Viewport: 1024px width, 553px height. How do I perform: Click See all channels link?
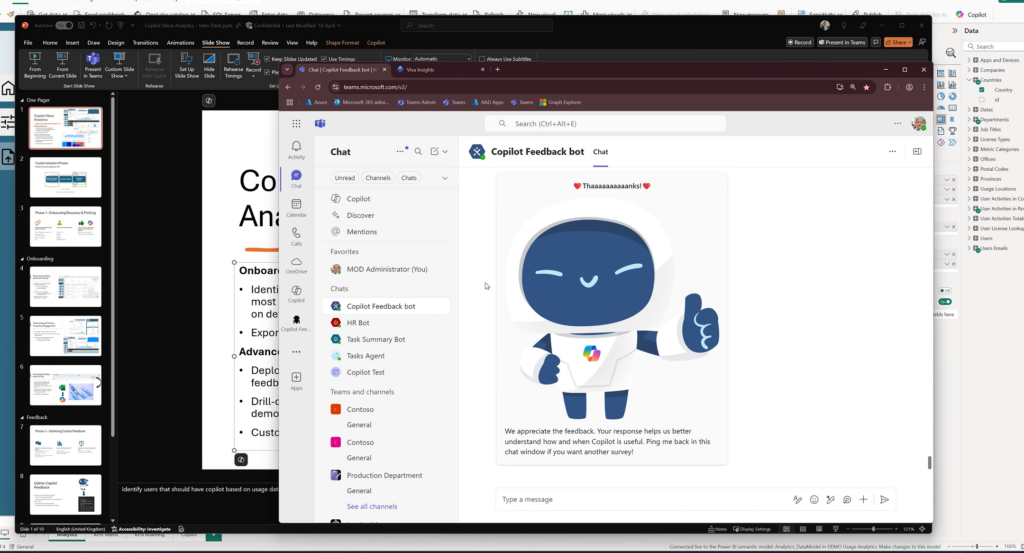click(x=372, y=507)
